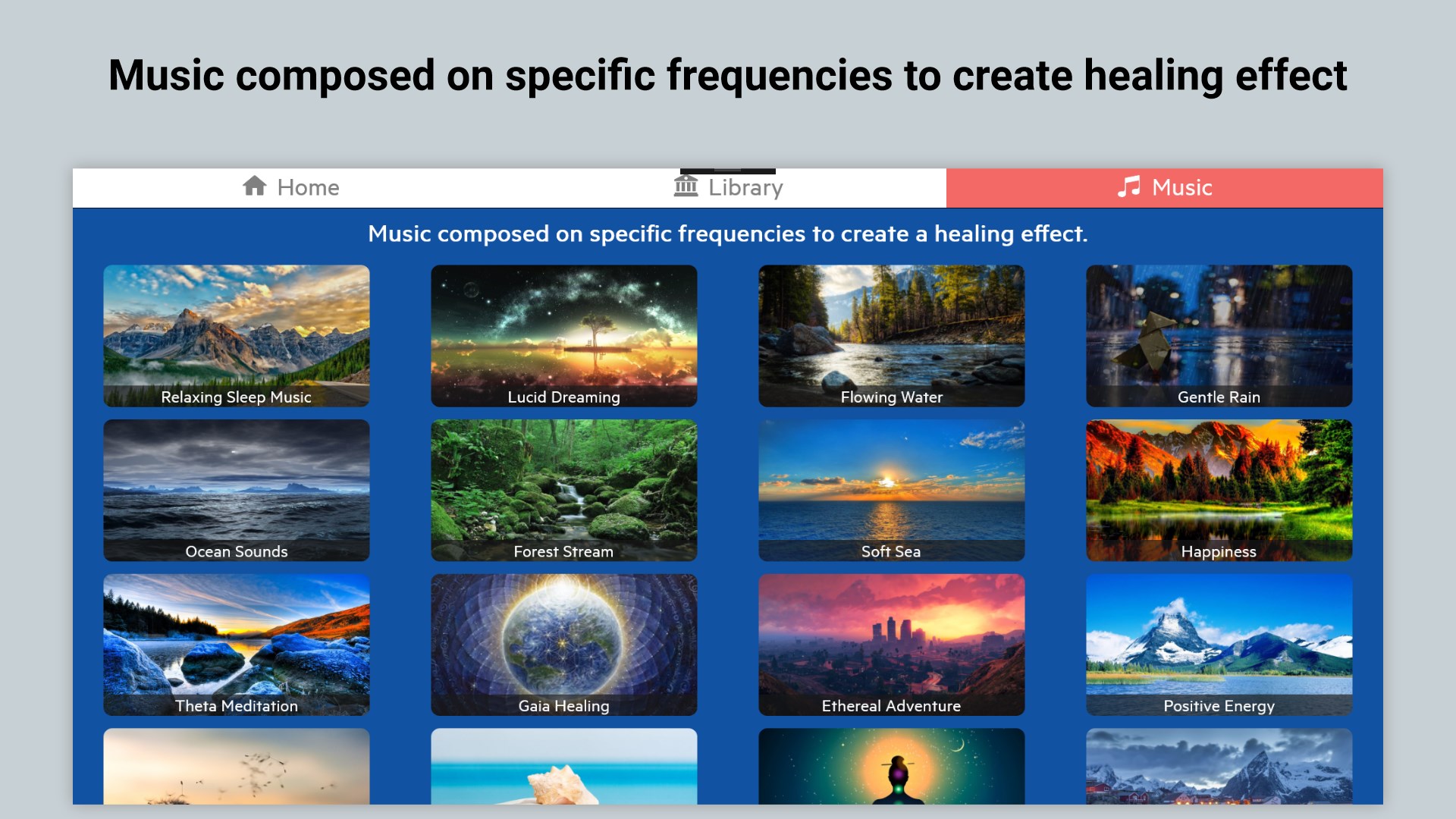This screenshot has width=1456, height=819.
Task: Open the Forest Stream thumbnail
Action: tap(563, 490)
